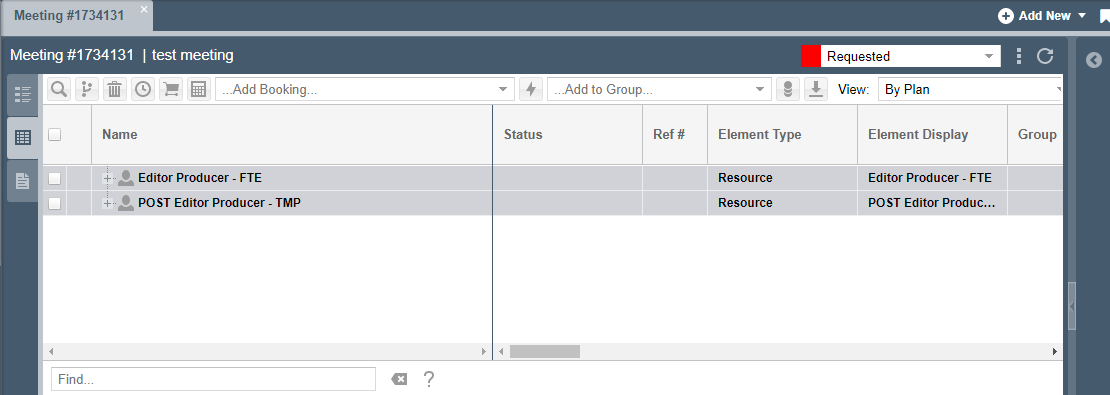The width and height of the screenshot is (1110, 395).
Task: Click the Element Type column header
Action: [x=760, y=134]
